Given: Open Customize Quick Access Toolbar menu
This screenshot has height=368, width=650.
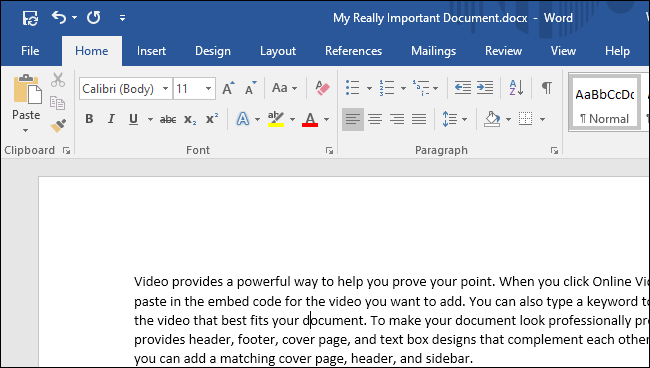Looking at the screenshot, I should coord(122,18).
